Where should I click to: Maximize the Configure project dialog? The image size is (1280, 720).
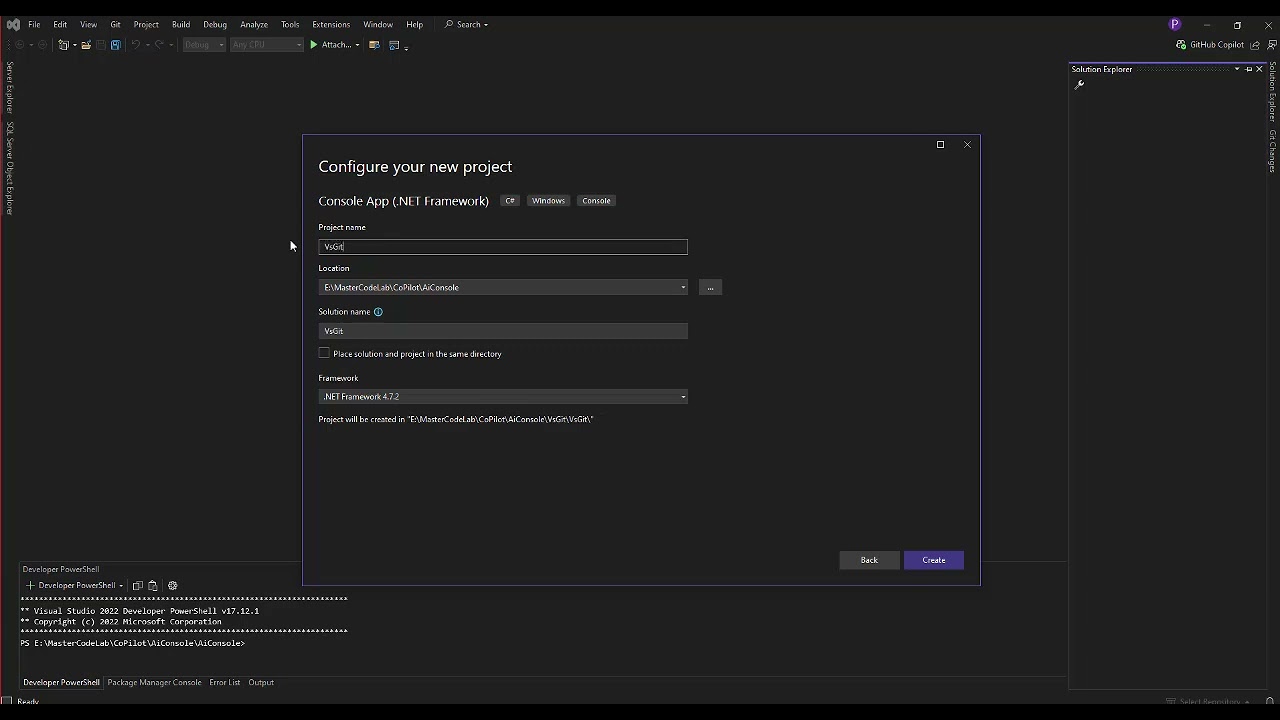[x=940, y=145]
